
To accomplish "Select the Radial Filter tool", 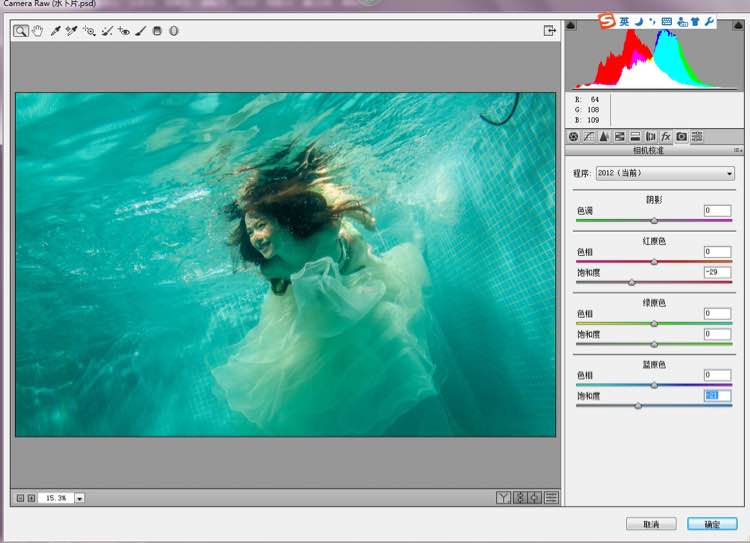I will point(174,31).
